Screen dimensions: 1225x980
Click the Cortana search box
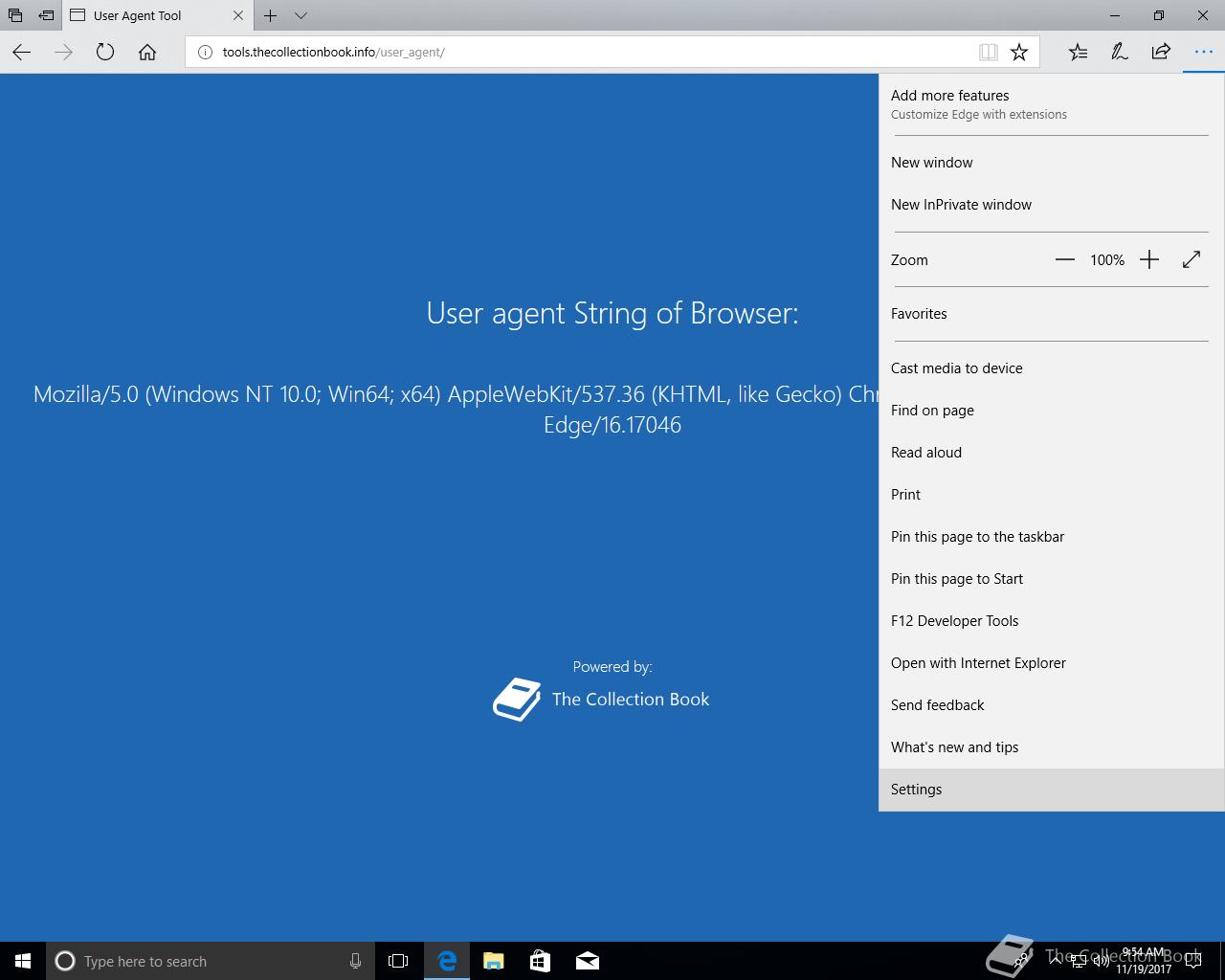pos(210,961)
